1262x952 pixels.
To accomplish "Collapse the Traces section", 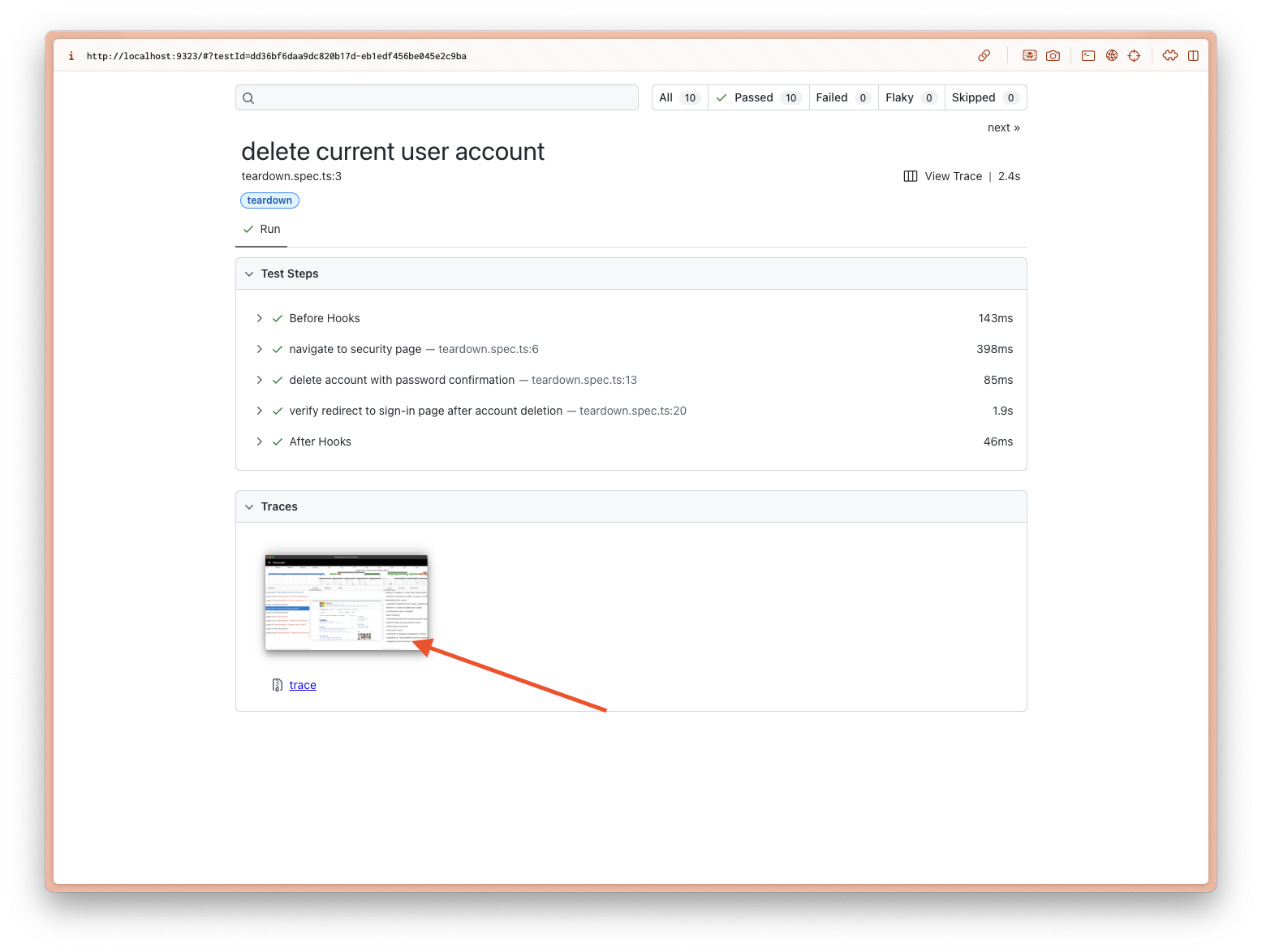I will click(249, 506).
